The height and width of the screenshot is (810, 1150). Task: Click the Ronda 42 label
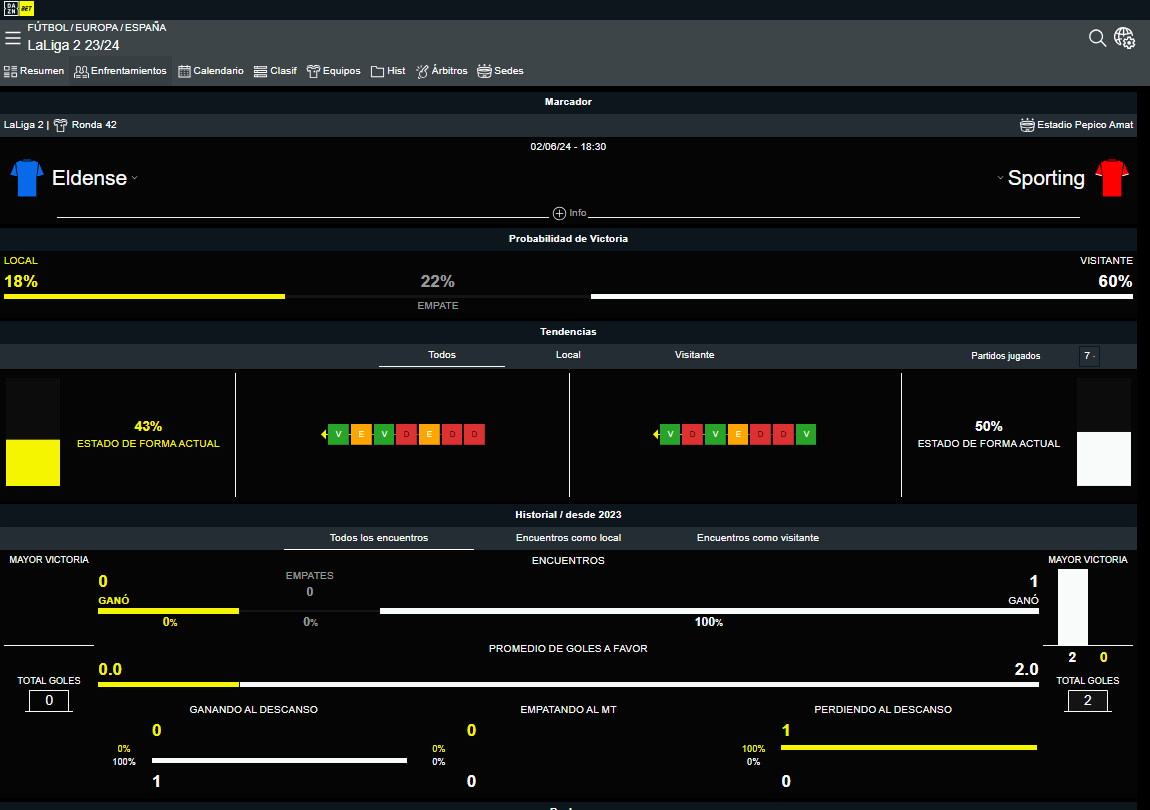[x=94, y=125]
